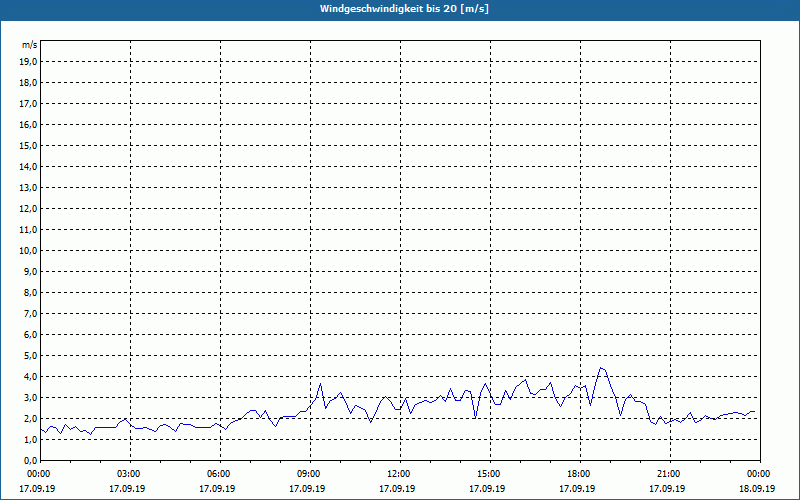
Task: Select the 17.09.19 date under 12:00
Action: [397, 489]
